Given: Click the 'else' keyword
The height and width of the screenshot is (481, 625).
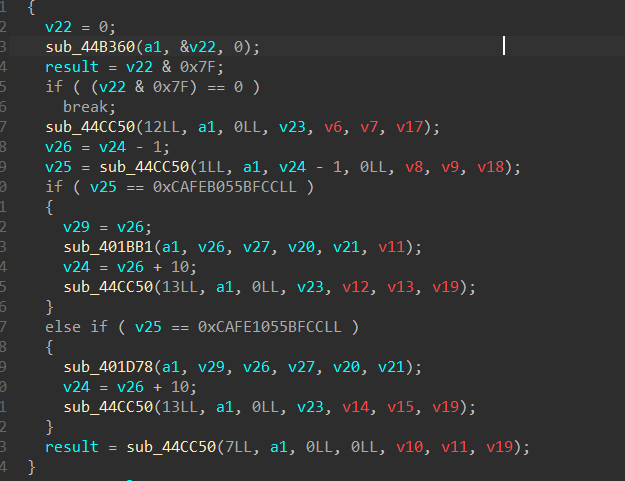Looking at the screenshot, I should [x=63, y=327].
